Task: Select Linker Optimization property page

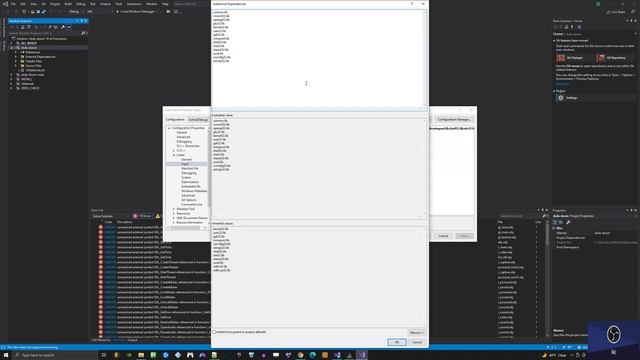Action: point(190,182)
